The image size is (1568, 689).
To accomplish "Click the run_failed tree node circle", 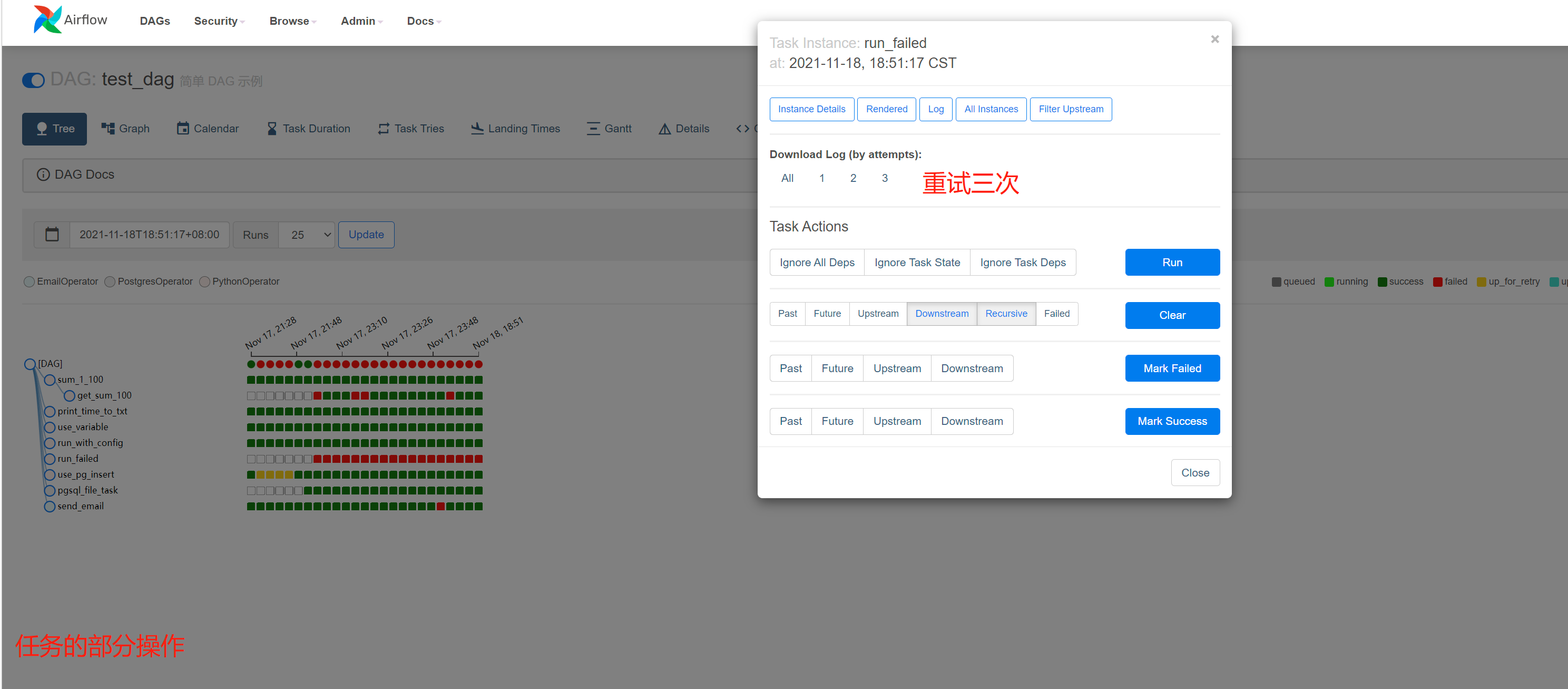I will point(50,459).
